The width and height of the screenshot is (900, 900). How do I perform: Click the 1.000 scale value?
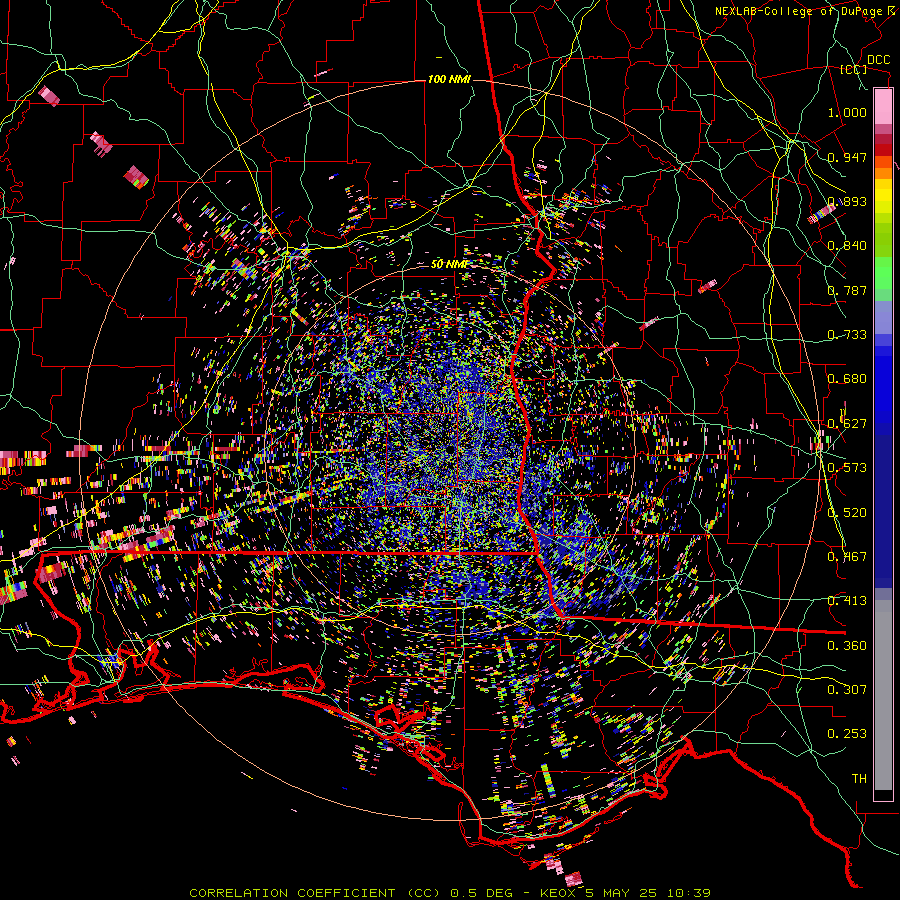click(x=847, y=112)
